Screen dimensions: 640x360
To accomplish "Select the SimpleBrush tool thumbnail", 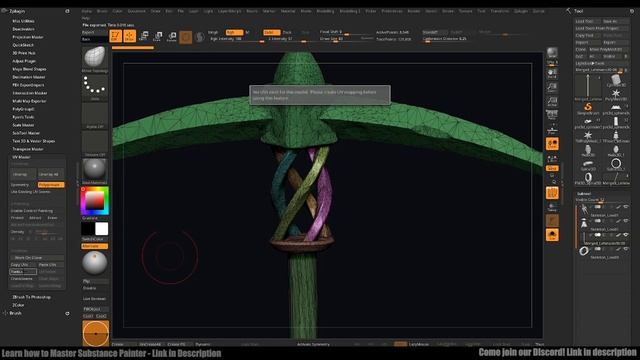I will pos(588,108).
